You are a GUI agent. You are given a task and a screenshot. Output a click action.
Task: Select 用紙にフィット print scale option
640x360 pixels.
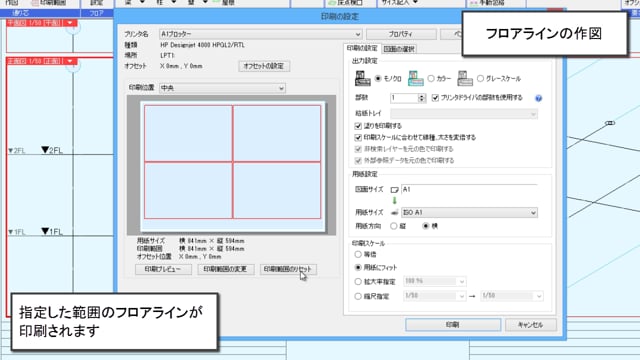[358, 267]
